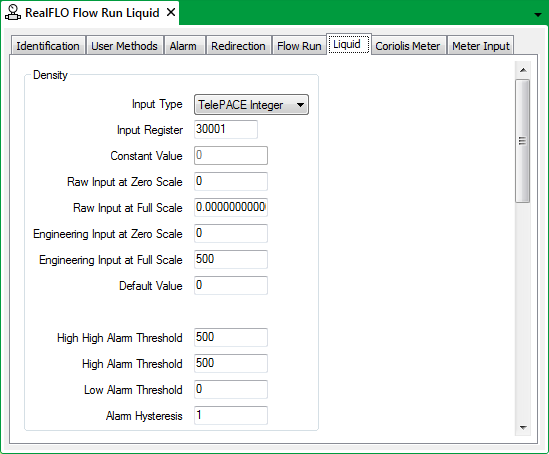Click the Engineering Input at Zero Scale label
This screenshot has width=549, height=454.
108,234
